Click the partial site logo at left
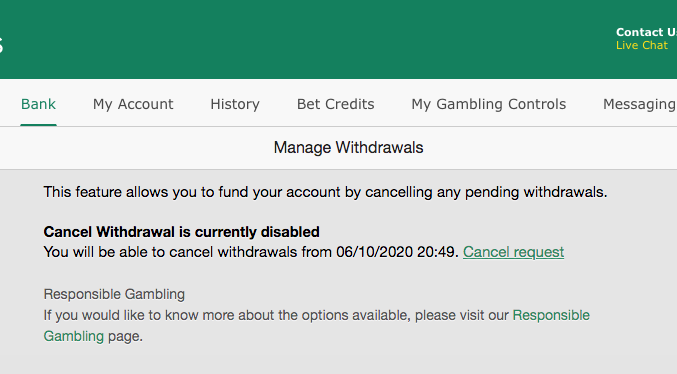This screenshot has width=677, height=374. pos(2,45)
